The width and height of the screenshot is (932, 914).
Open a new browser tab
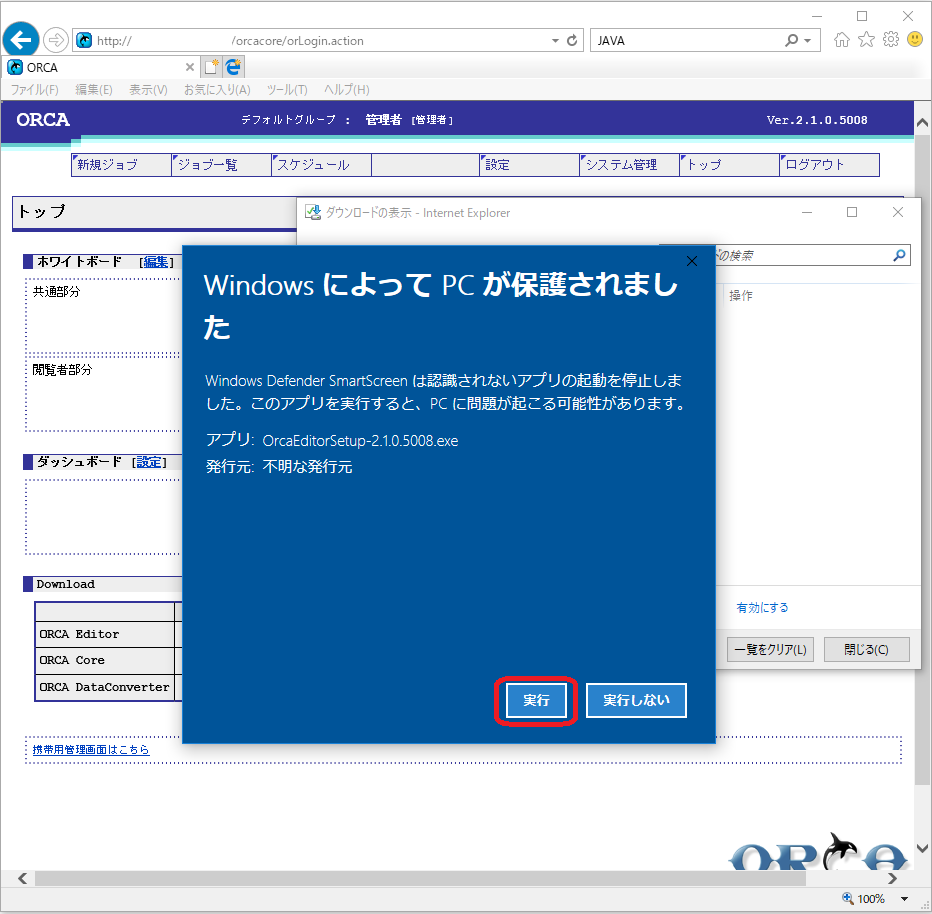click(211, 67)
